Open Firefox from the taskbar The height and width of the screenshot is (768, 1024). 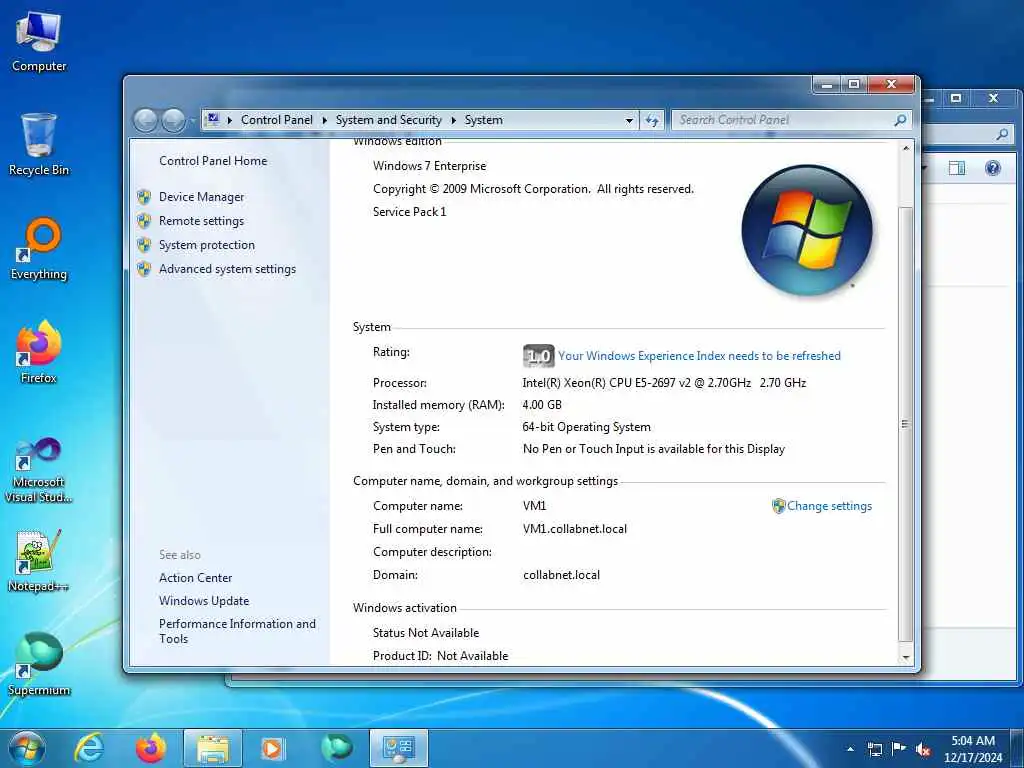click(x=150, y=748)
